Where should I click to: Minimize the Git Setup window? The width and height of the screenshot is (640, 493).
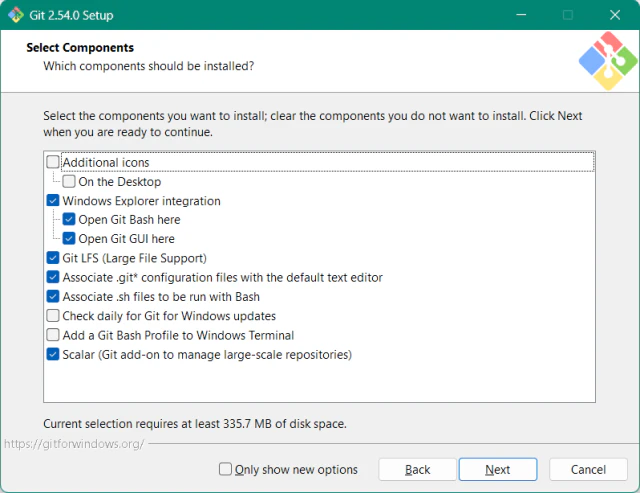[521, 15]
